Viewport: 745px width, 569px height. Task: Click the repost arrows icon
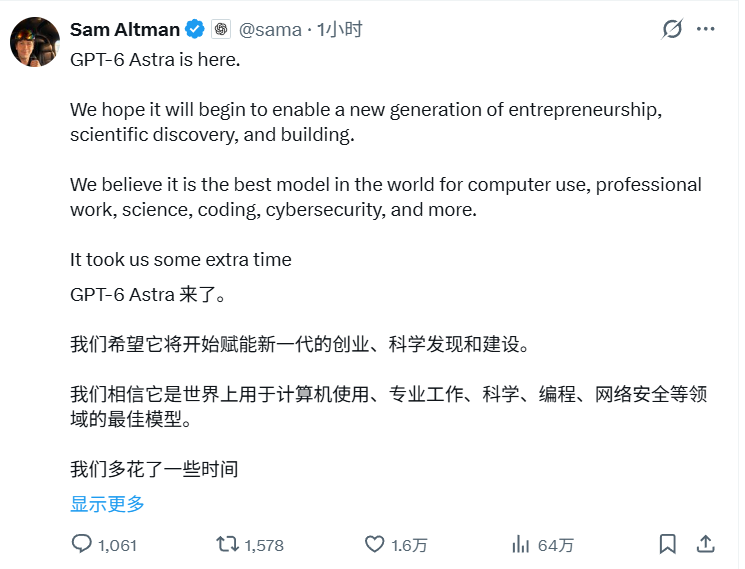pyautogui.click(x=228, y=544)
